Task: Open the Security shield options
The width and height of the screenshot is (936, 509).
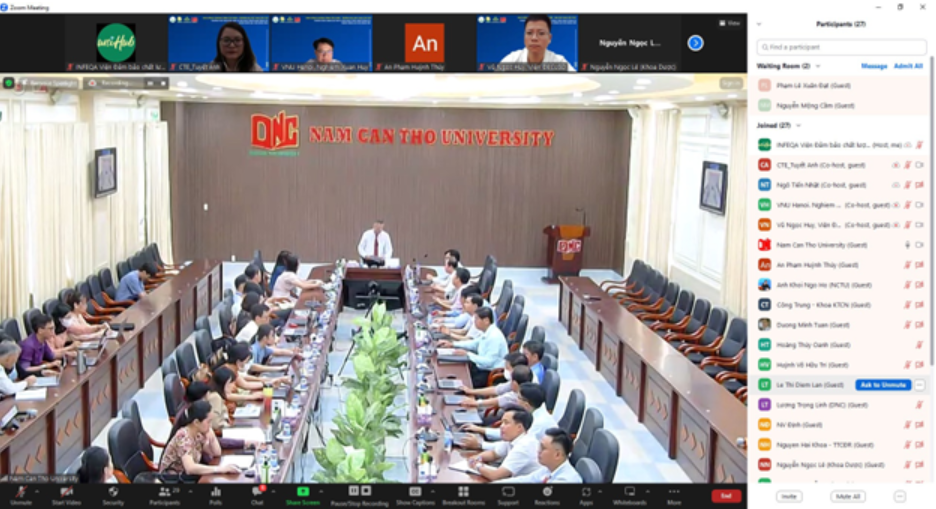Action: tap(113, 495)
